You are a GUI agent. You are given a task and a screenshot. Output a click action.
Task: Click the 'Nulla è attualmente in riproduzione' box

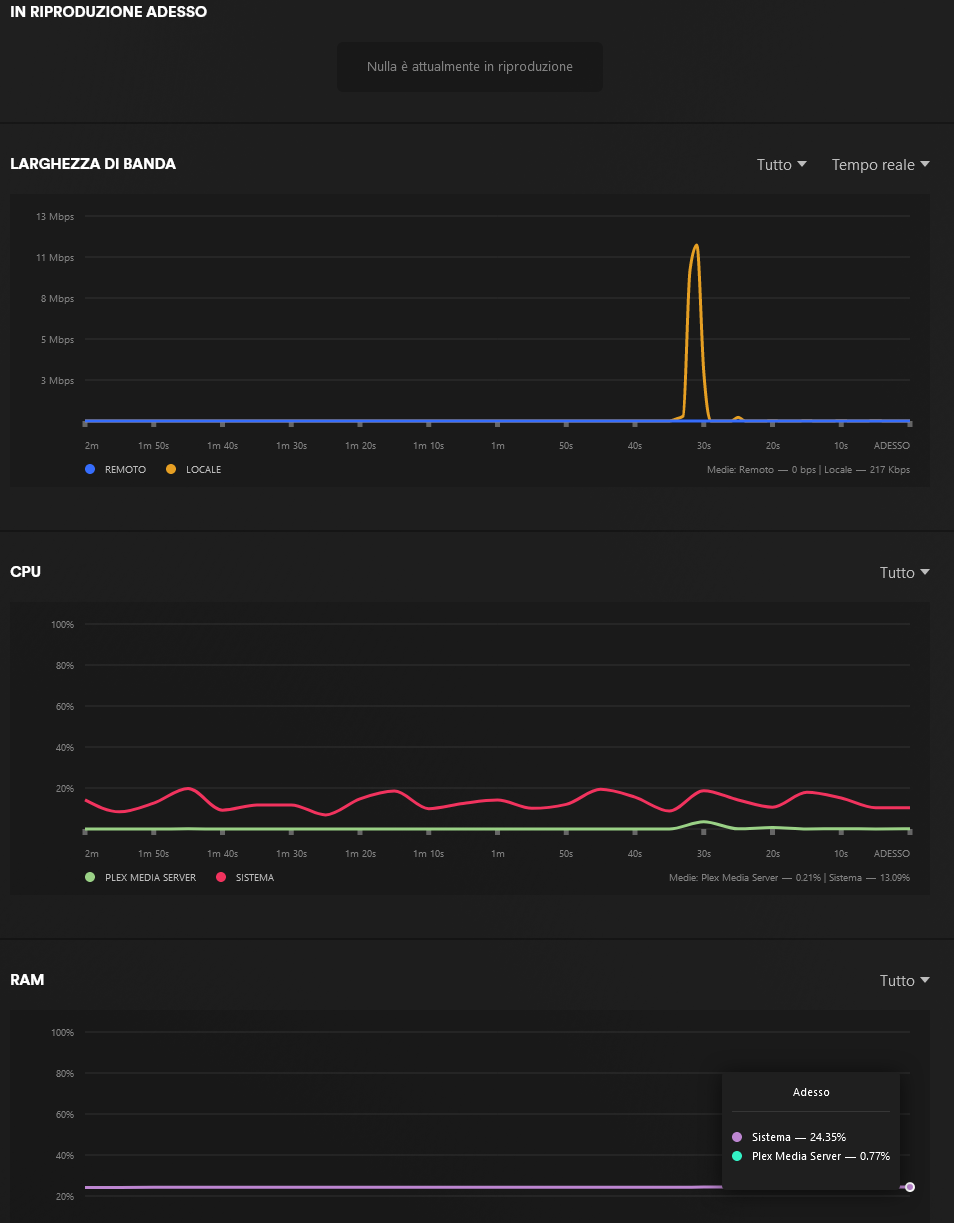pos(470,67)
